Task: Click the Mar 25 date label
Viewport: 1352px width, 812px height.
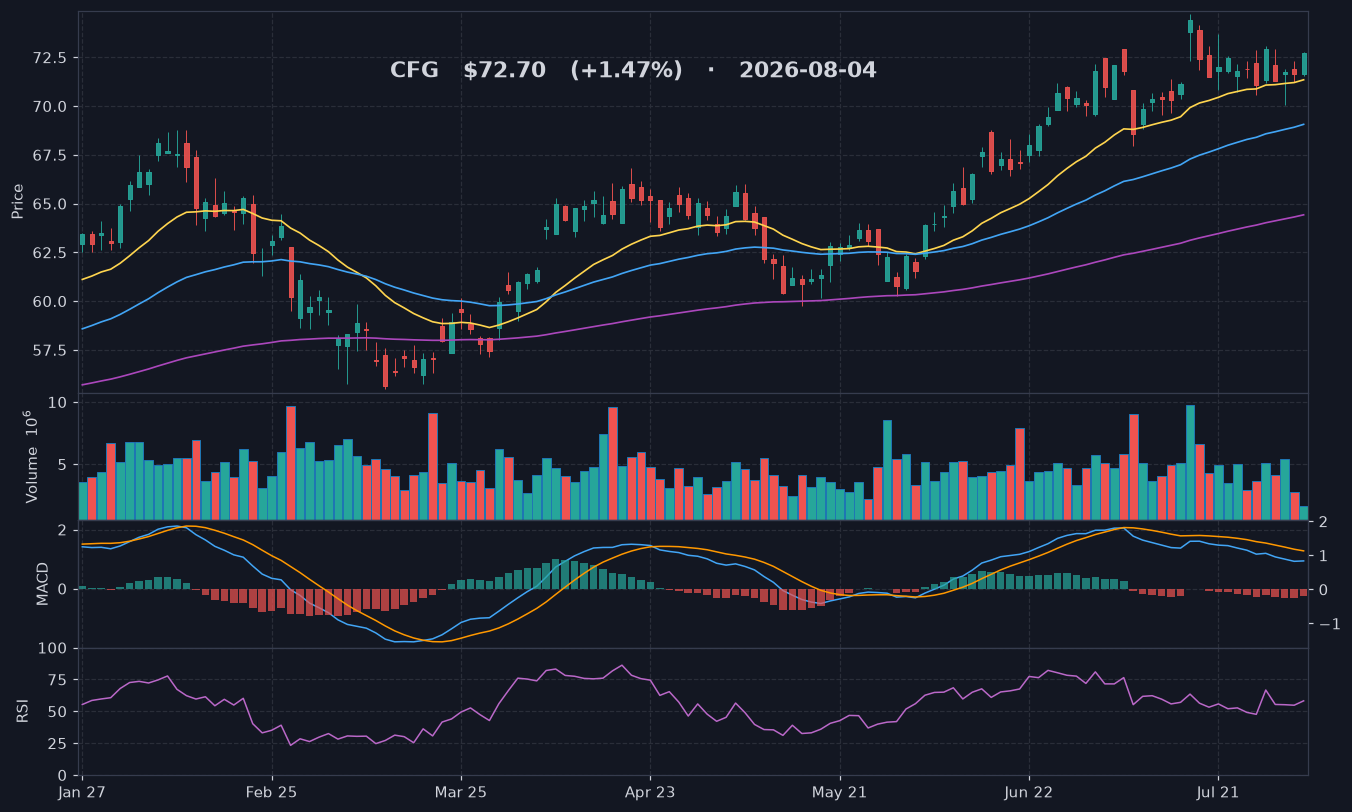Action: [x=461, y=792]
